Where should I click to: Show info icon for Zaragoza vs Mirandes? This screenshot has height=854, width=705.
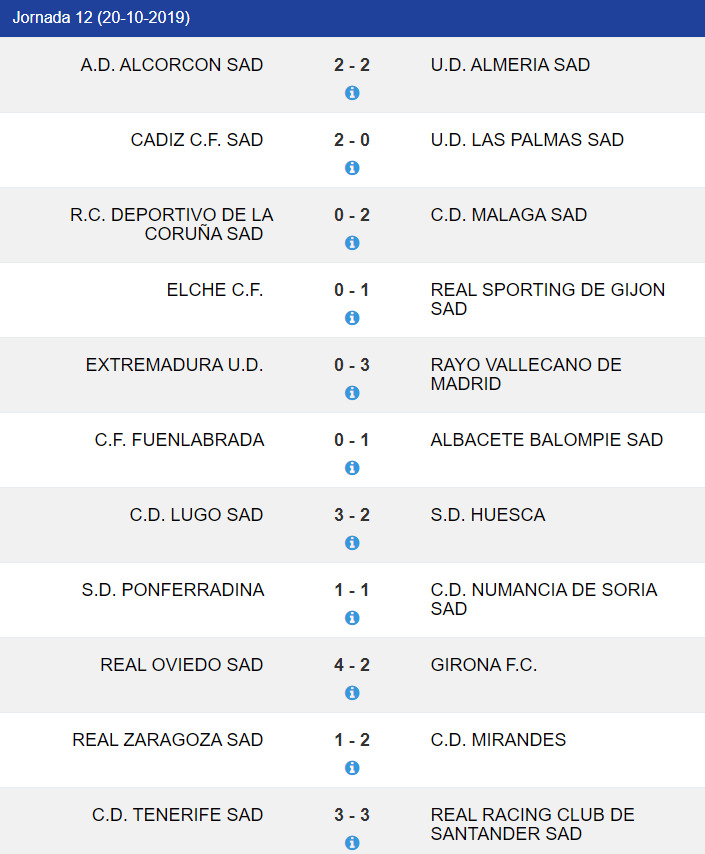pyautogui.click(x=352, y=768)
